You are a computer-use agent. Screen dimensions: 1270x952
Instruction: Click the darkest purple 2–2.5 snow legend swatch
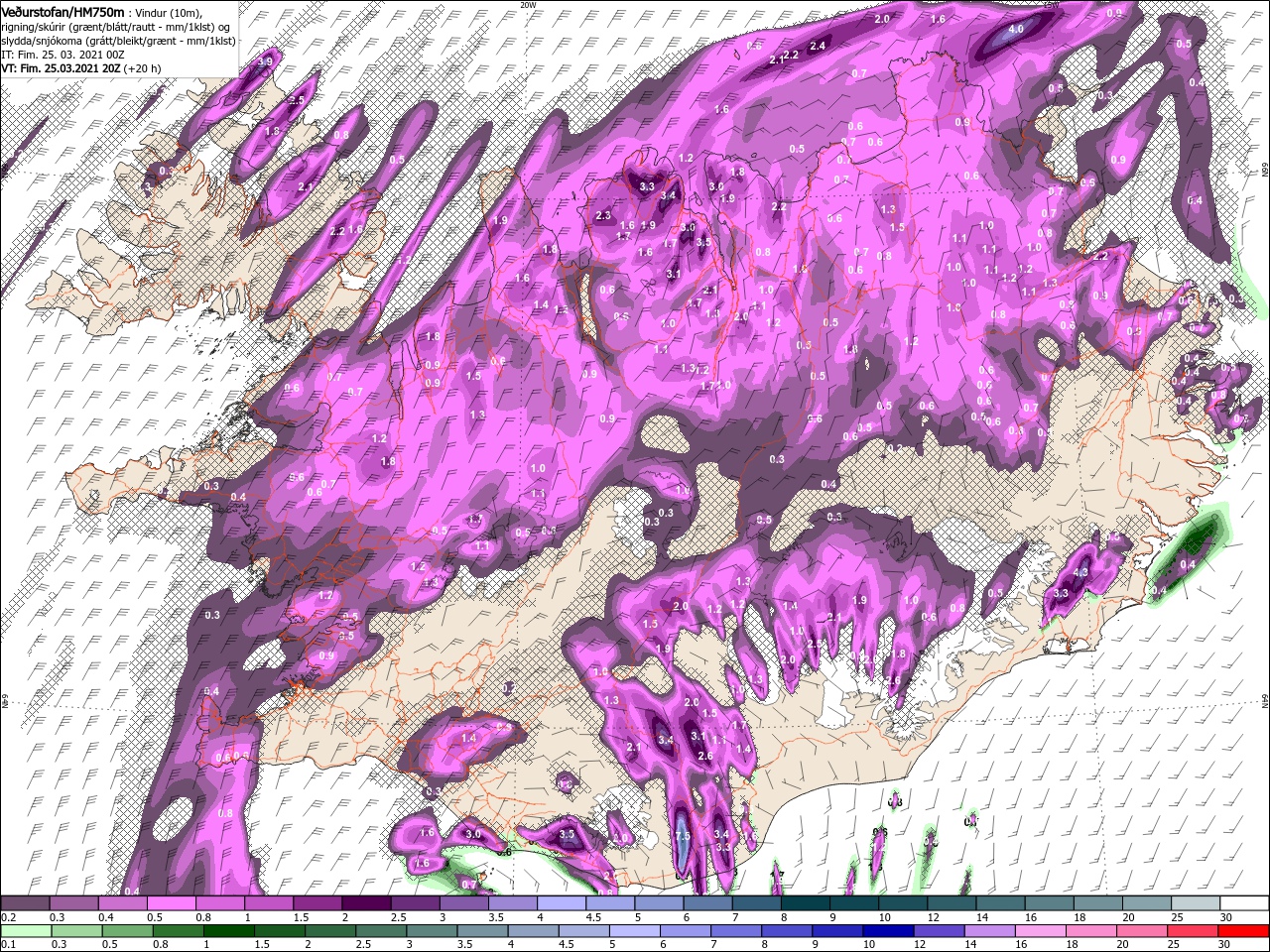[366, 904]
